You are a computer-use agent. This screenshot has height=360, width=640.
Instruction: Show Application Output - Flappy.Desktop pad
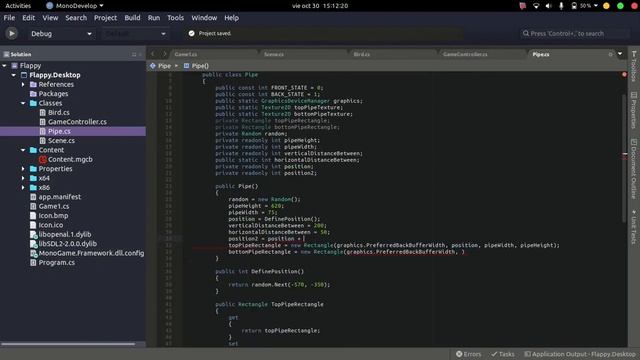click(580, 354)
